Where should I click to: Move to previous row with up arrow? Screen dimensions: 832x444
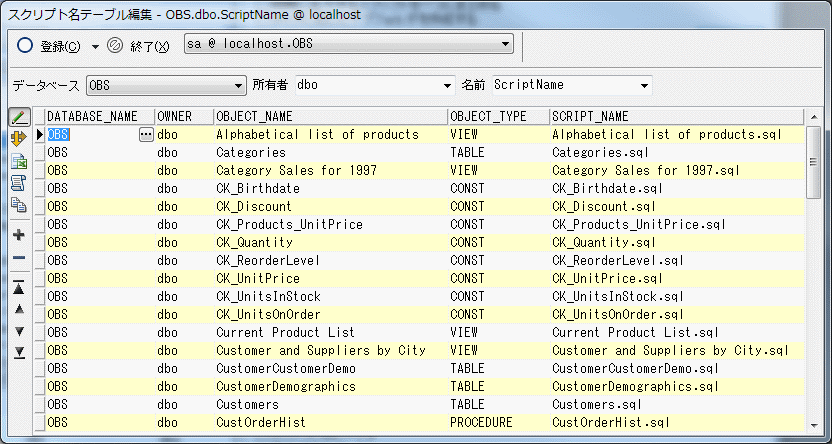pos(19,309)
